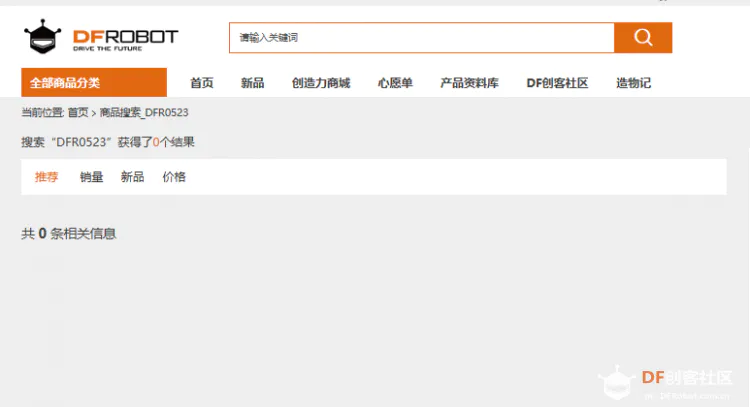The image size is (750, 407).
Task: Sort results by 销量 tab
Action: pos(91,177)
